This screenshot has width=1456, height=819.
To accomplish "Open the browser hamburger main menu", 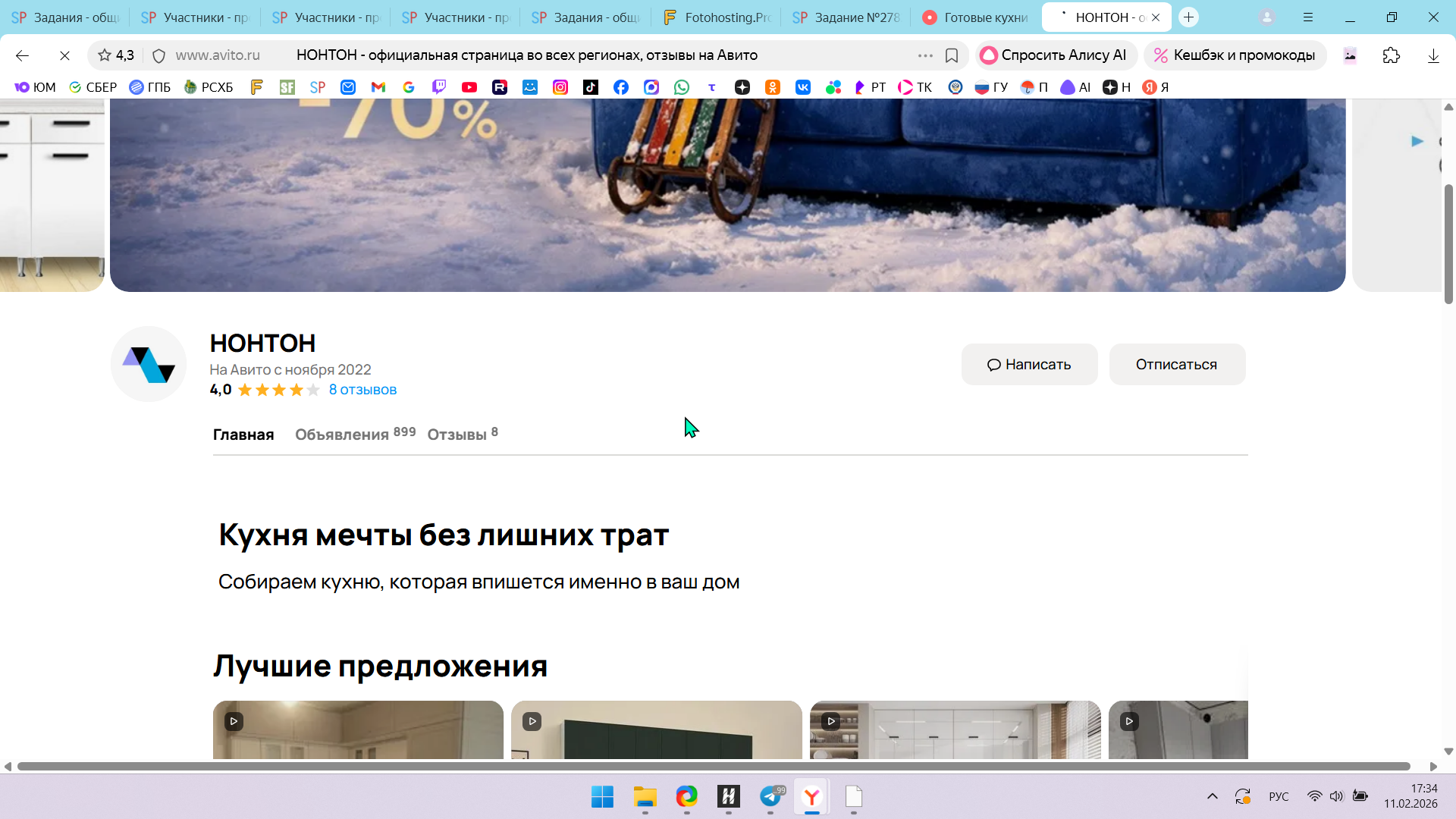I will point(1308,17).
